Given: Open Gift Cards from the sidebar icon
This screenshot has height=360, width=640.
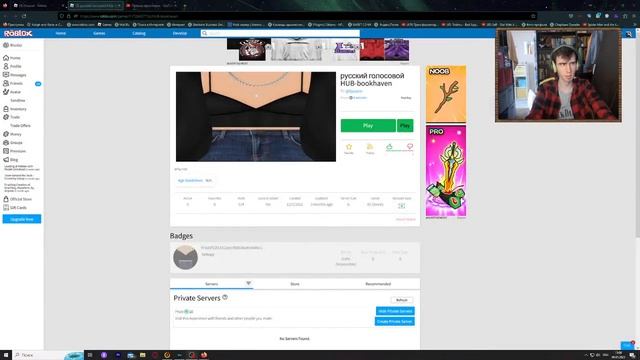Looking at the screenshot, I should tap(6, 207).
